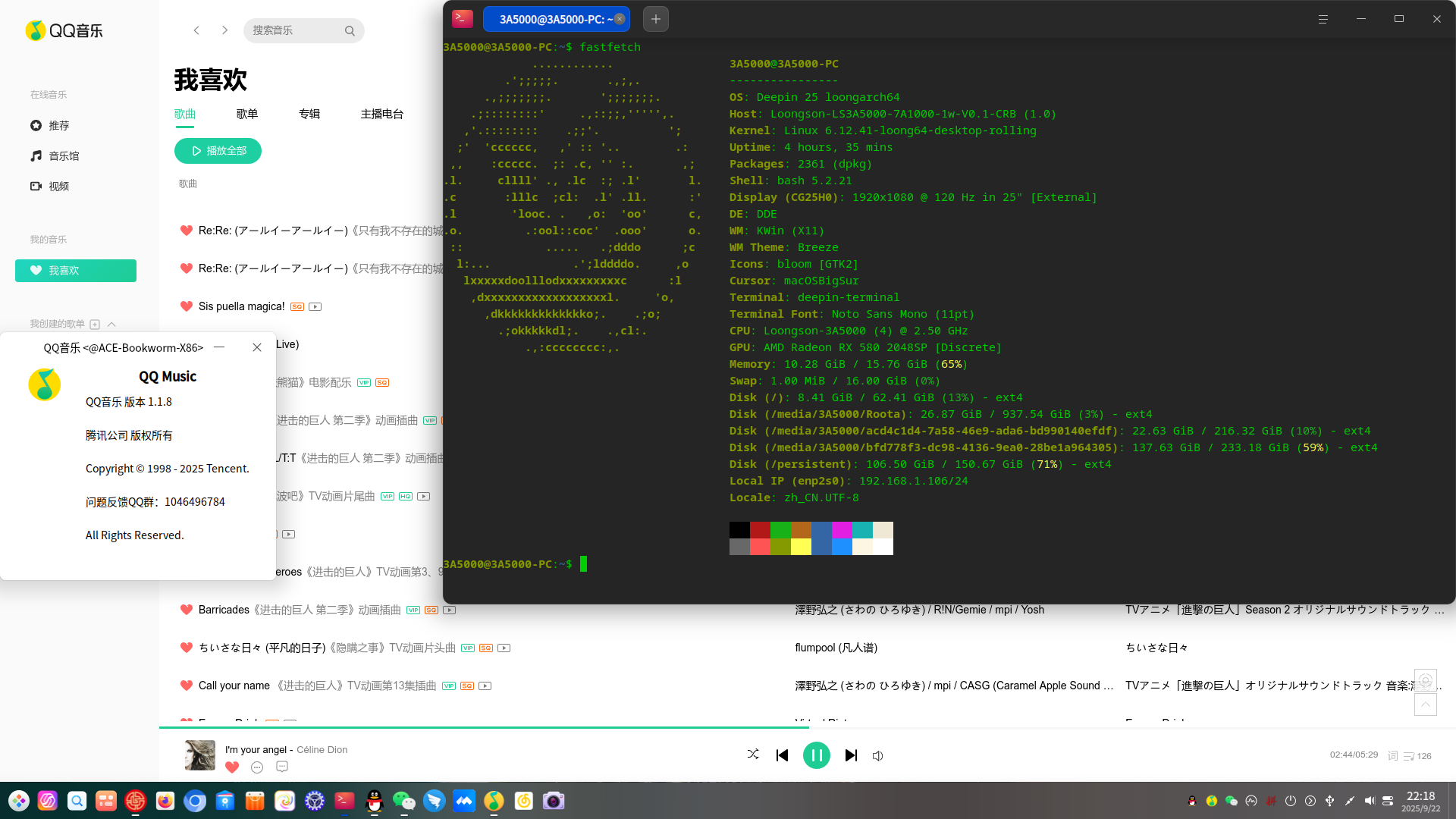
Task: Navigate forward with the right arrow
Action: (224, 30)
